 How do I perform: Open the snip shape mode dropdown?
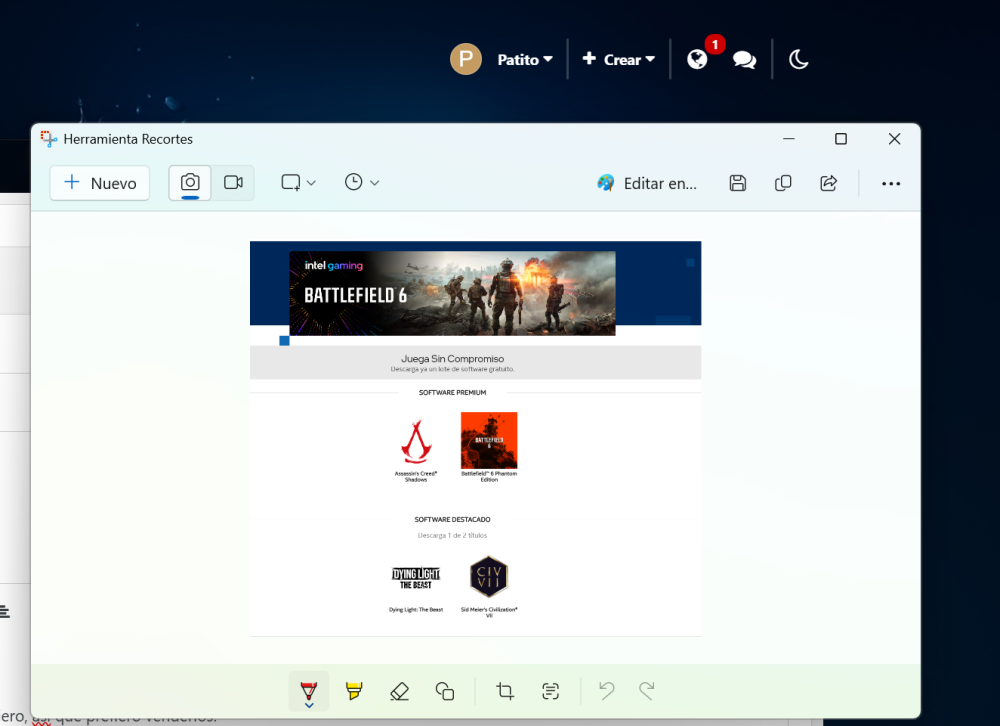pos(298,183)
